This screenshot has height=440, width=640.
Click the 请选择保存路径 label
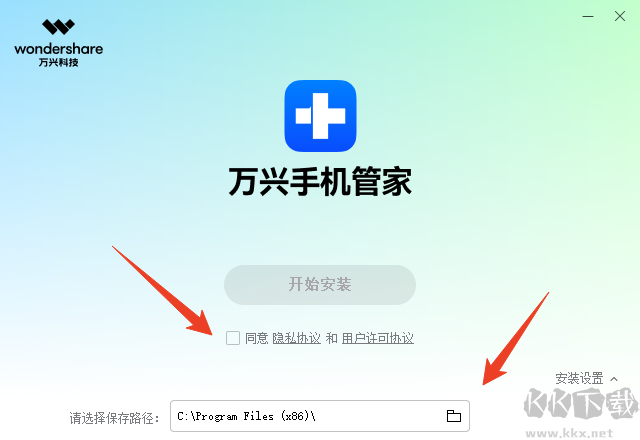(114, 418)
